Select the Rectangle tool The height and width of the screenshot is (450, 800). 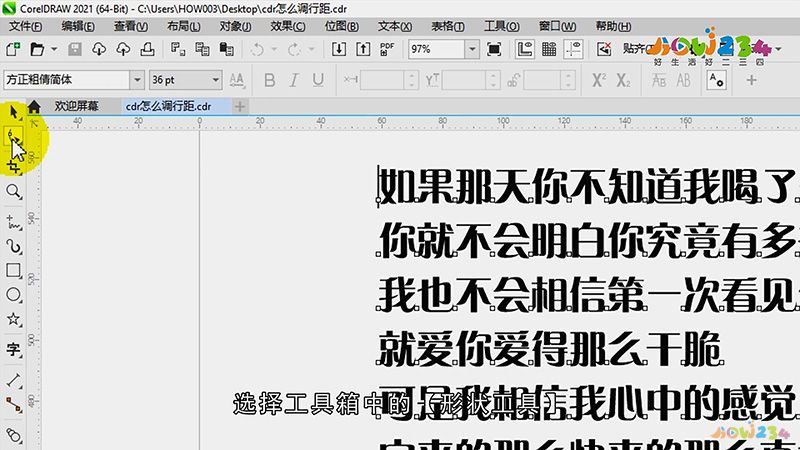(x=13, y=270)
